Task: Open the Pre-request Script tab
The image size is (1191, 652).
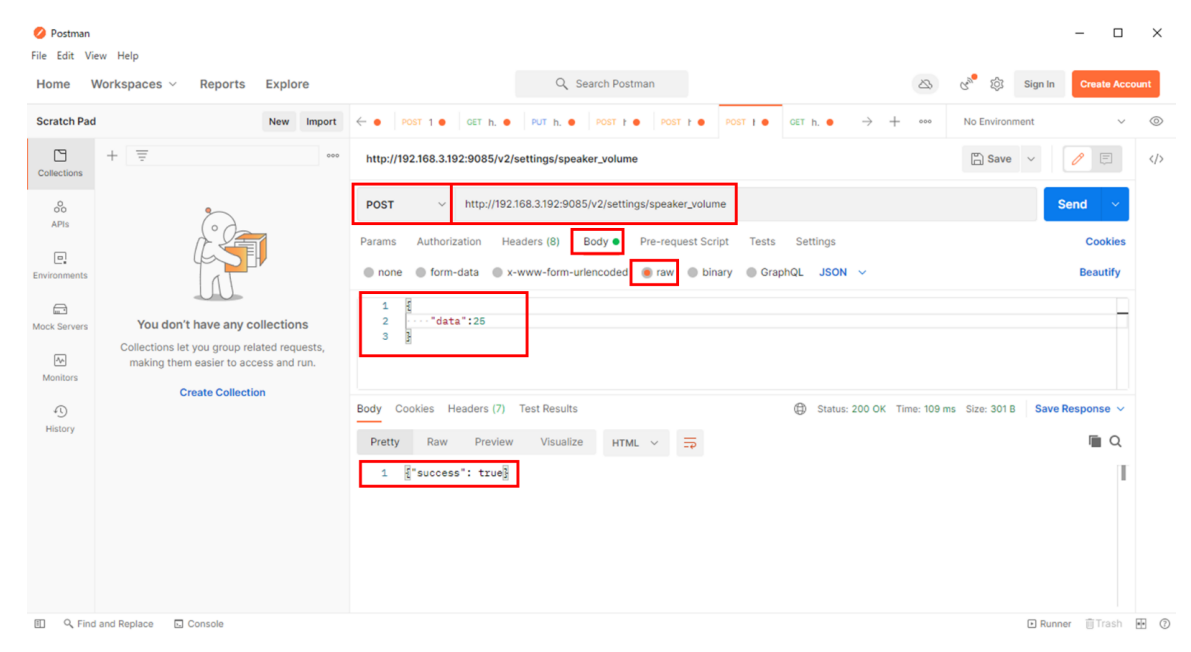Action: pyautogui.click(x=684, y=241)
